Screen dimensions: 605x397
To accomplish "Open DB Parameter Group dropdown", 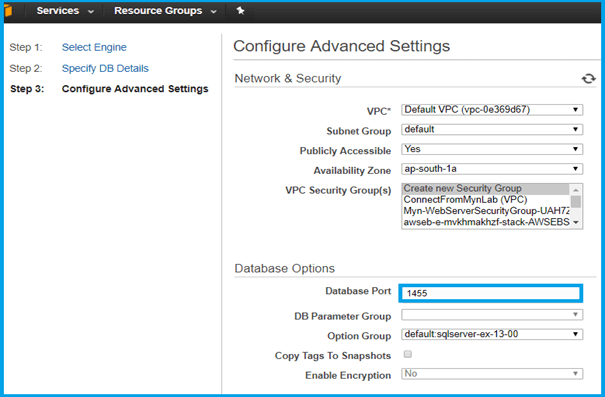I will pyautogui.click(x=492, y=315).
